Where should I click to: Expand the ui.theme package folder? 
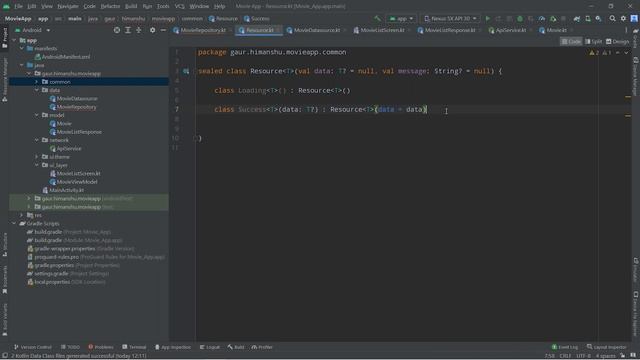[x=36, y=157]
